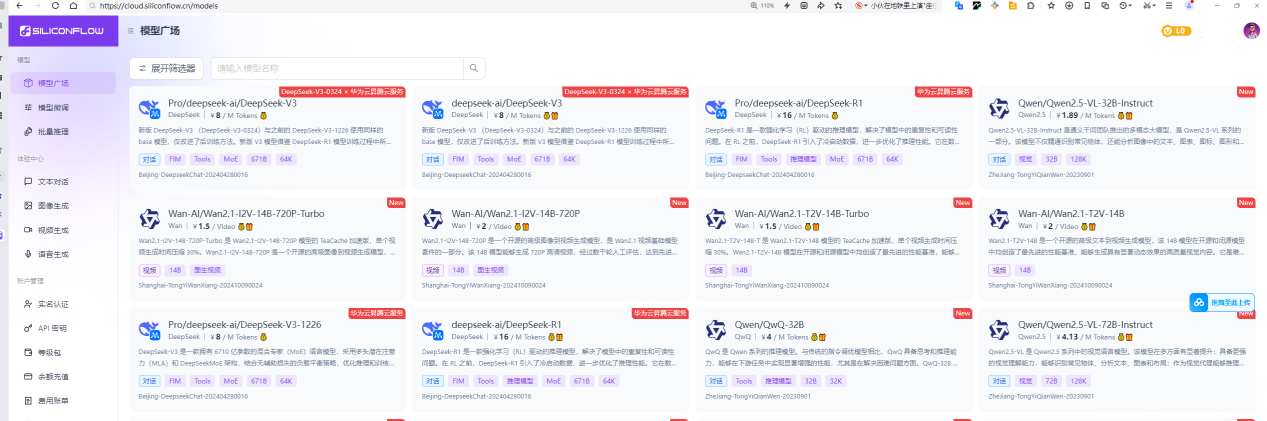The image size is (1267, 421).
Task: Click the red New badge on Wan2.1-T2V-14B-Turbo
Action: click(x=963, y=202)
